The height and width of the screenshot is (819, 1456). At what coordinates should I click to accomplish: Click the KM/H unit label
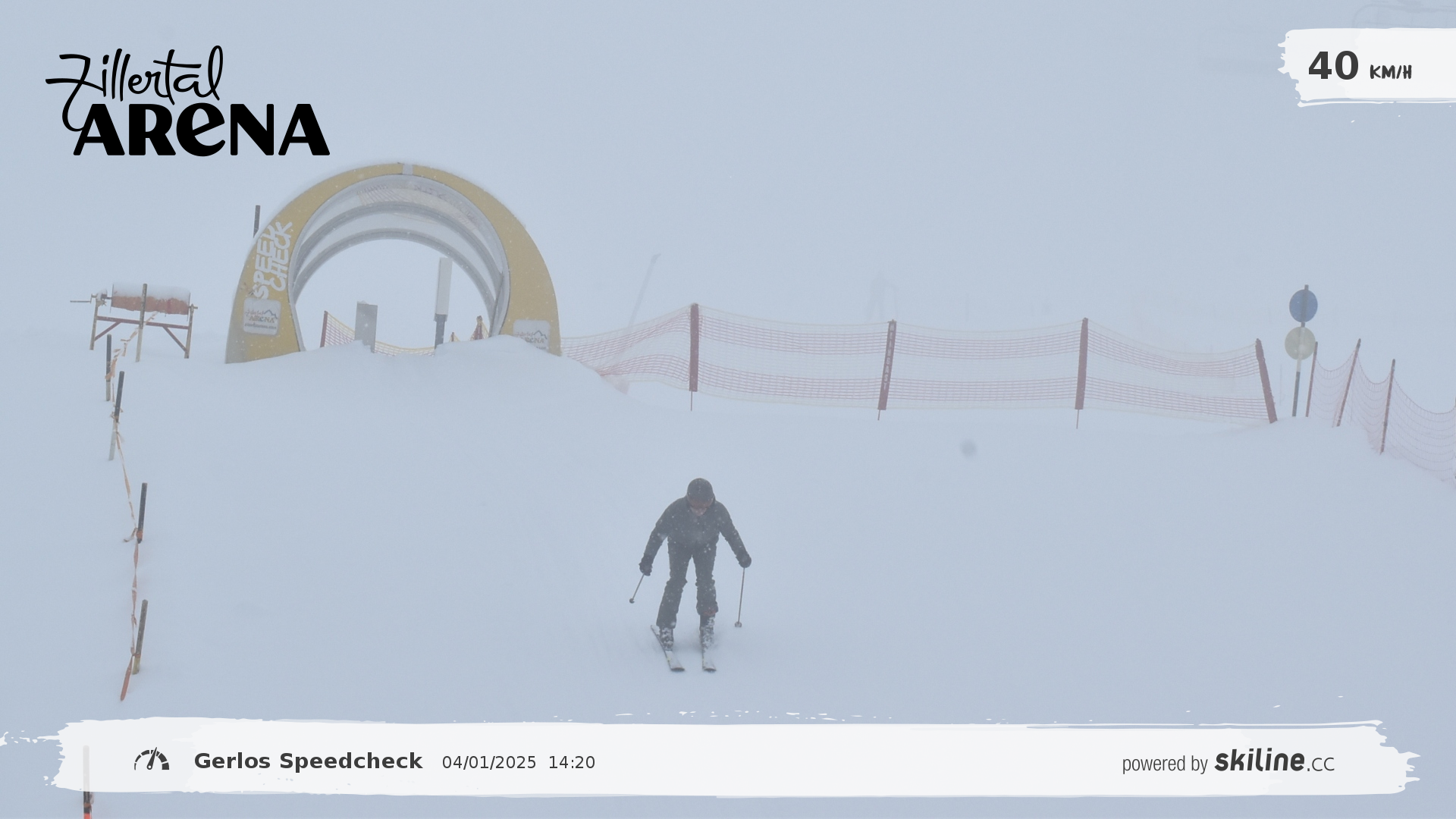(x=1390, y=72)
